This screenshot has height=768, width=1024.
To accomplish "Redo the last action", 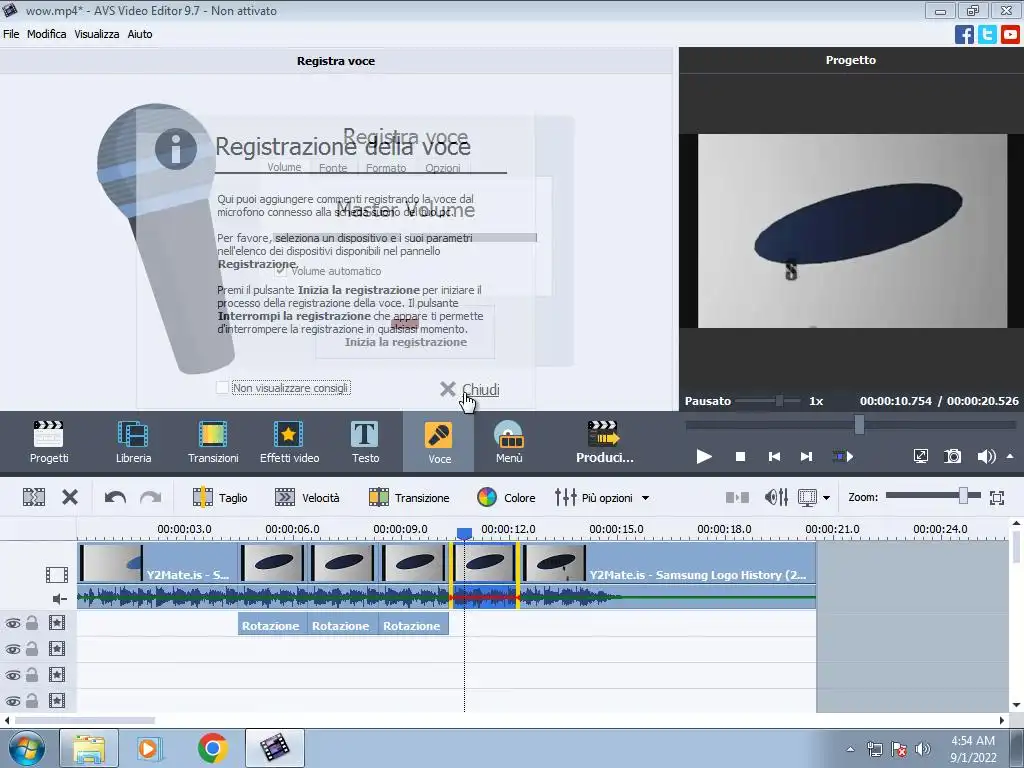I will coord(151,498).
